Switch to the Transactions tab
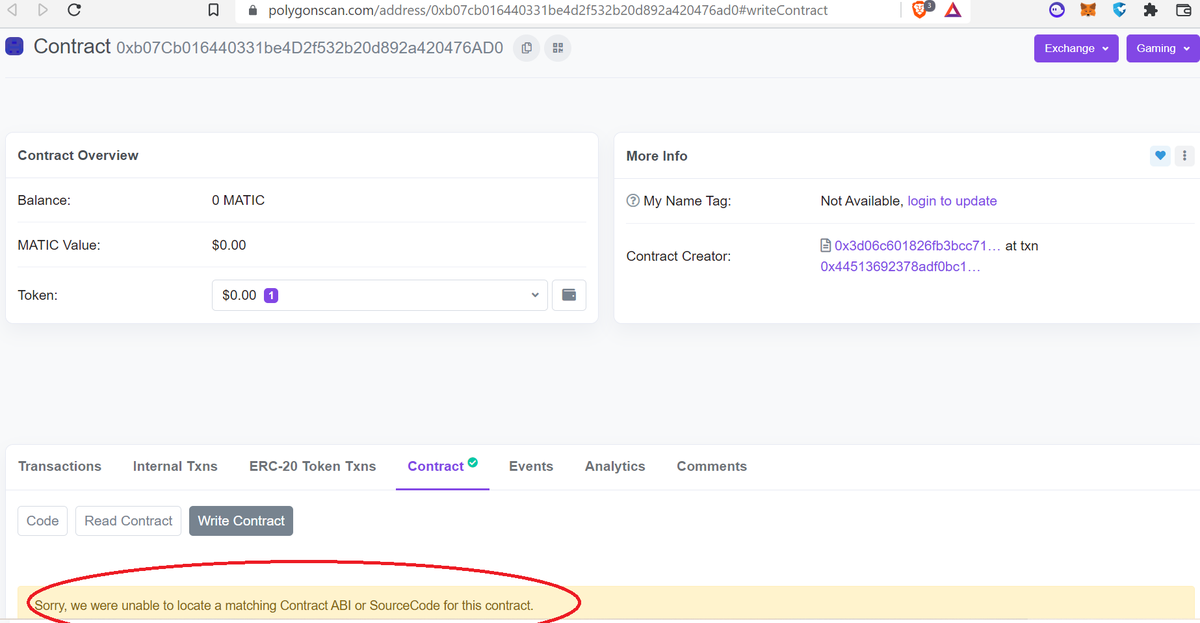The image size is (1200, 623). pos(60,466)
